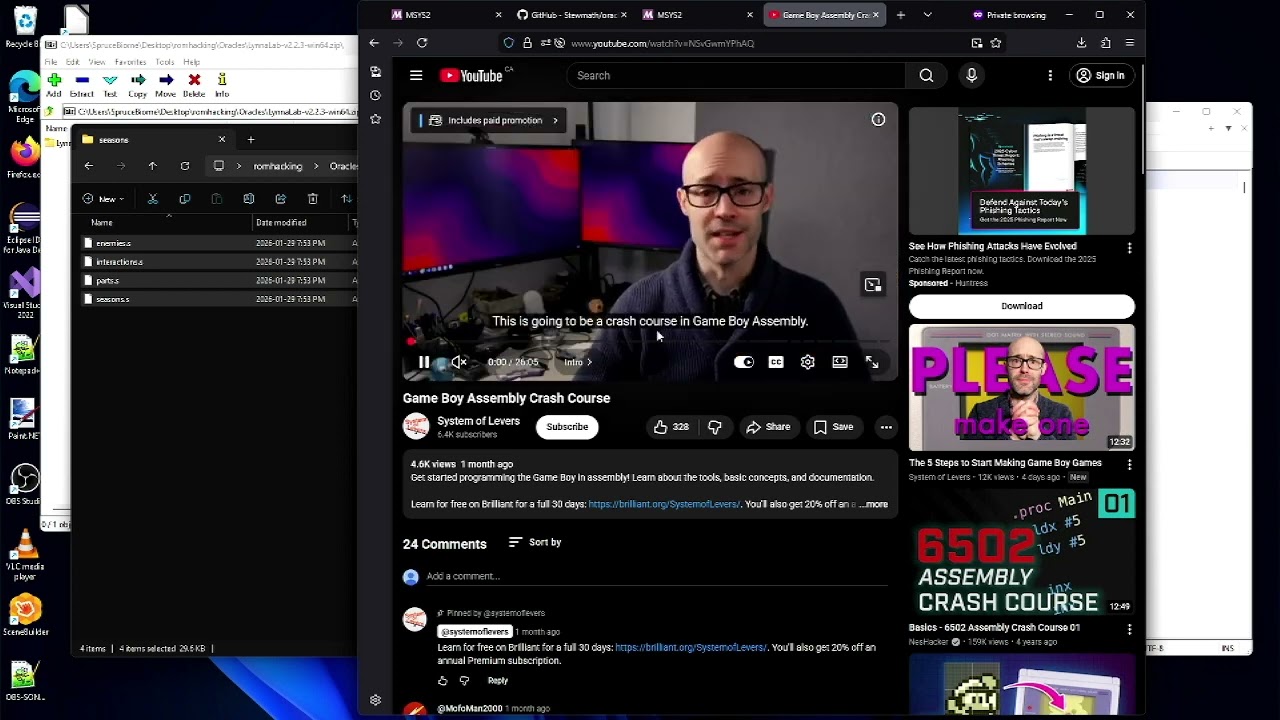The image size is (1280, 720).
Task: Bookmark this page with the star icon
Action: pyautogui.click(x=996, y=43)
